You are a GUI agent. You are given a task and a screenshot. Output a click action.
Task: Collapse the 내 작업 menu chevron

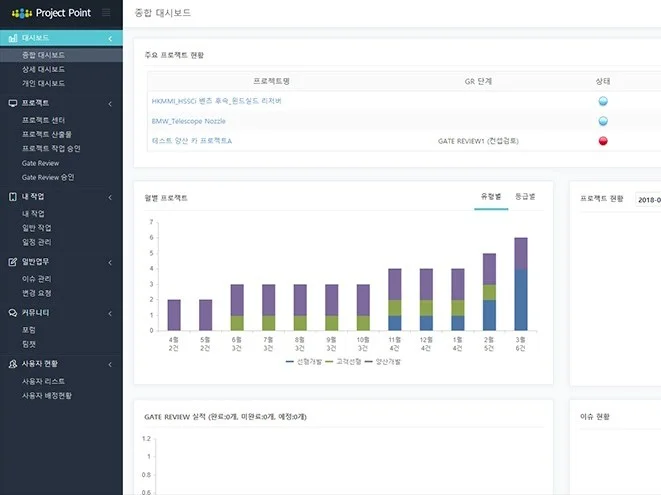click(x=110, y=197)
